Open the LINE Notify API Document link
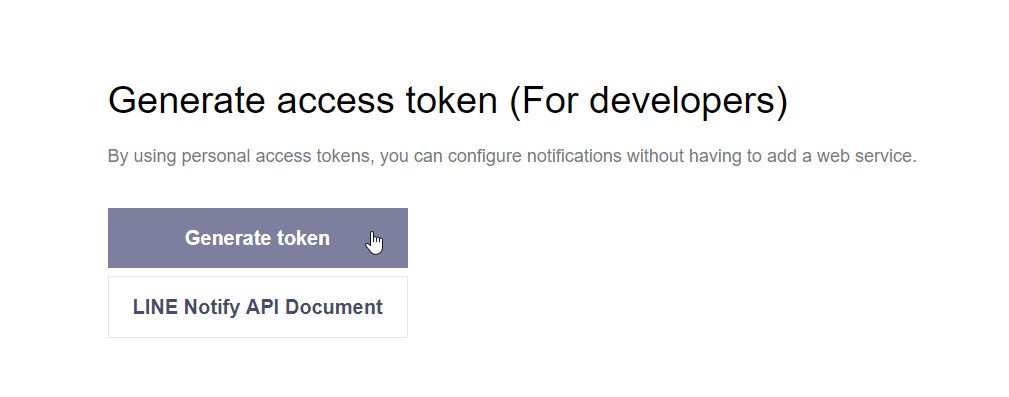This screenshot has width=1009, height=397. point(257,307)
